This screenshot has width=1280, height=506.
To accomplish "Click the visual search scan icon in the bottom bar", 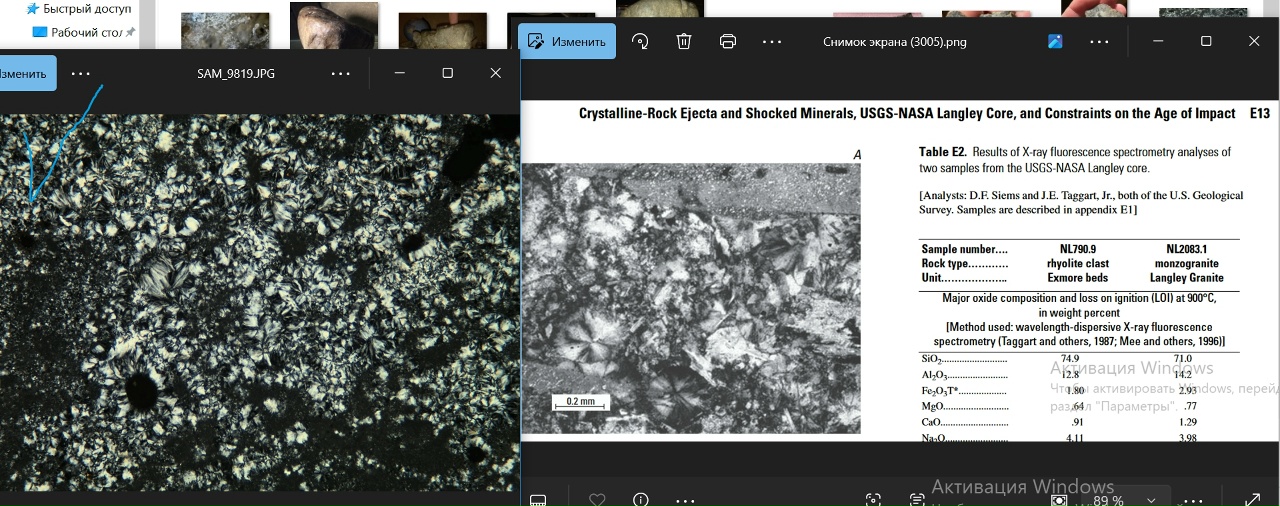I will click(x=873, y=499).
